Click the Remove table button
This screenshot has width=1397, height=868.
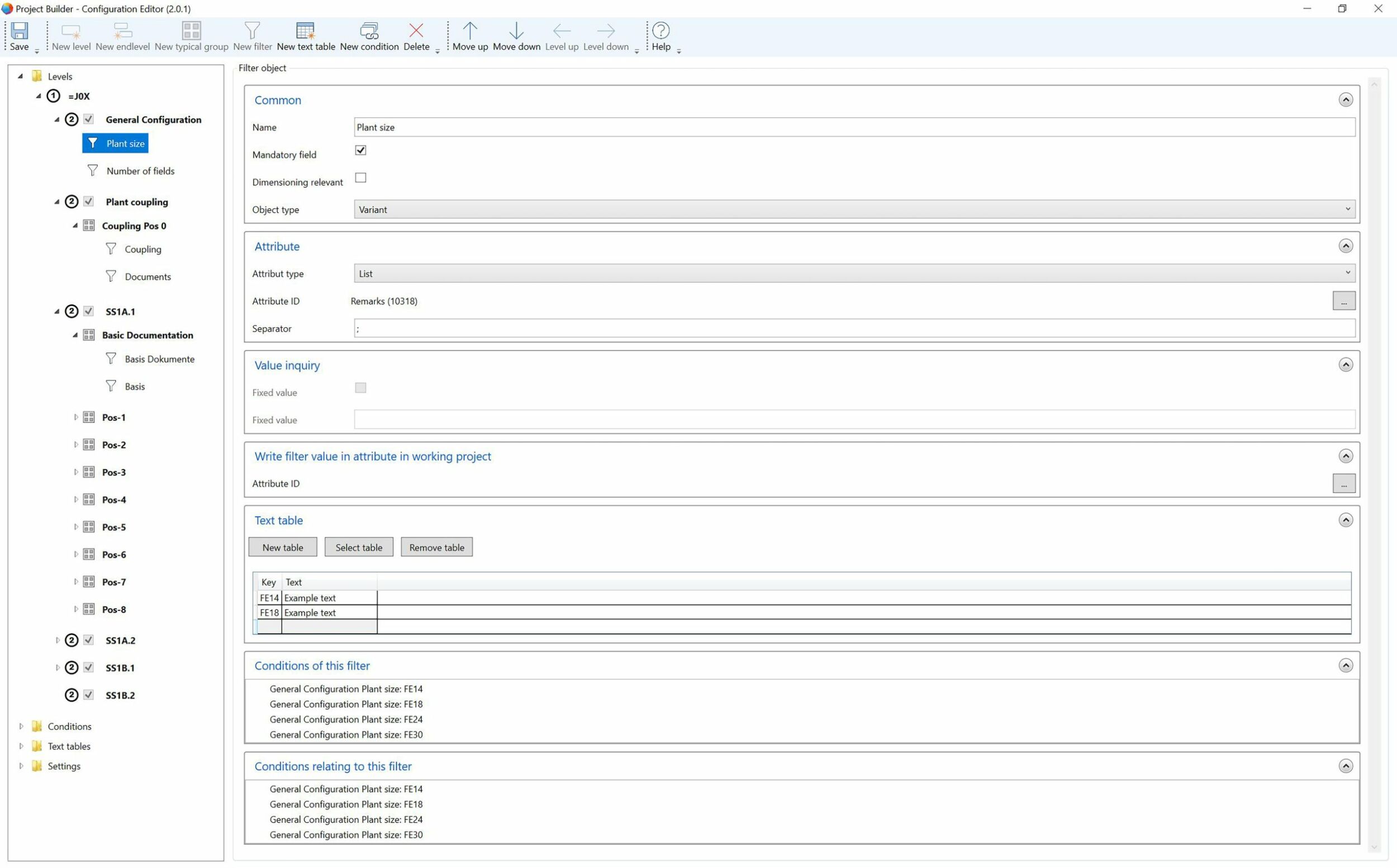[436, 547]
